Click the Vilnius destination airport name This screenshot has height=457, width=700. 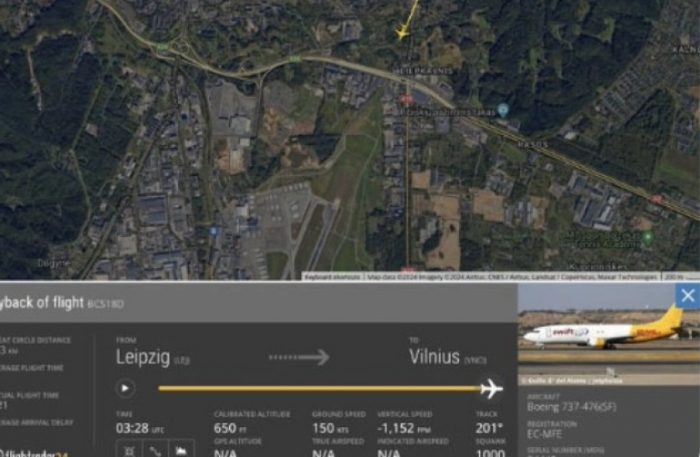pyautogui.click(x=434, y=357)
